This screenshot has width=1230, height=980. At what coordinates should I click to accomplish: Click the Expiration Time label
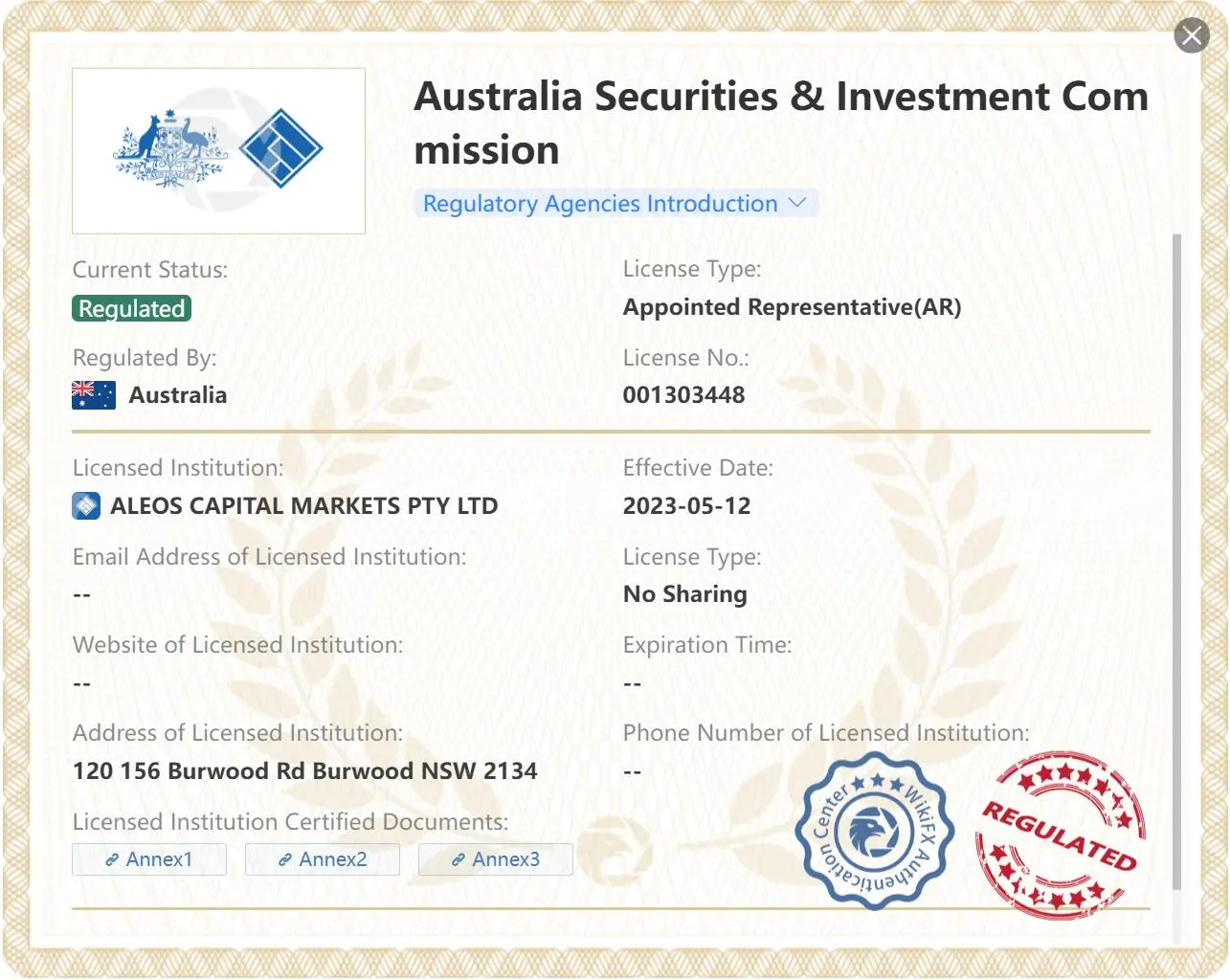707,645
